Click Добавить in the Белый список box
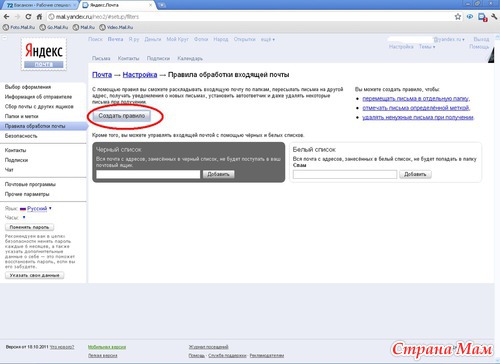Screen dimensions: 500x364 coord(415,174)
